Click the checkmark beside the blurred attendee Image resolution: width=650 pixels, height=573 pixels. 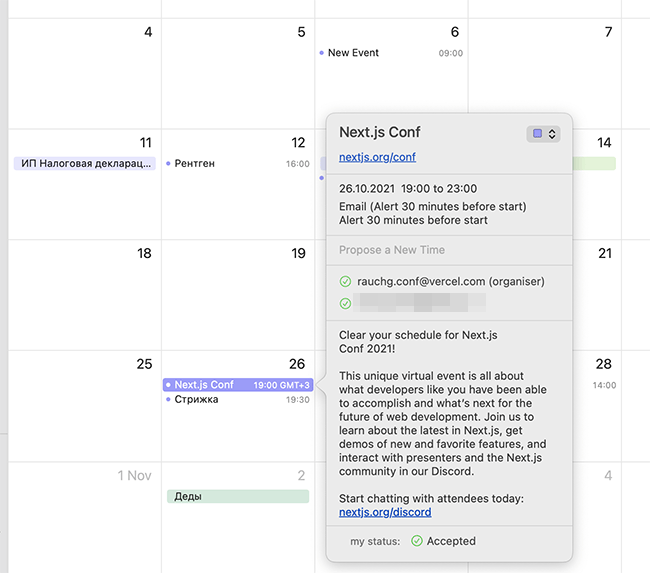[x=345, y=303]
